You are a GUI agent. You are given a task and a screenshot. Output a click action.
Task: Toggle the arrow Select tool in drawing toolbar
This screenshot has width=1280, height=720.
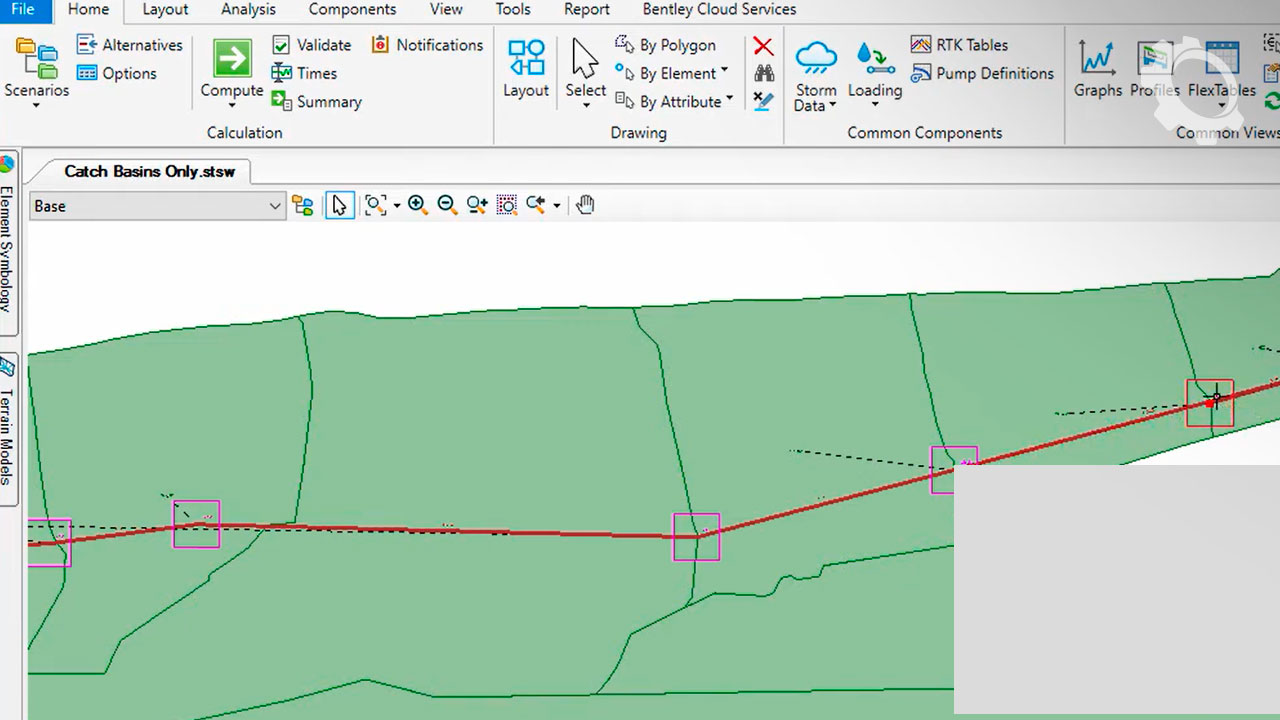[x=340, y=205]
